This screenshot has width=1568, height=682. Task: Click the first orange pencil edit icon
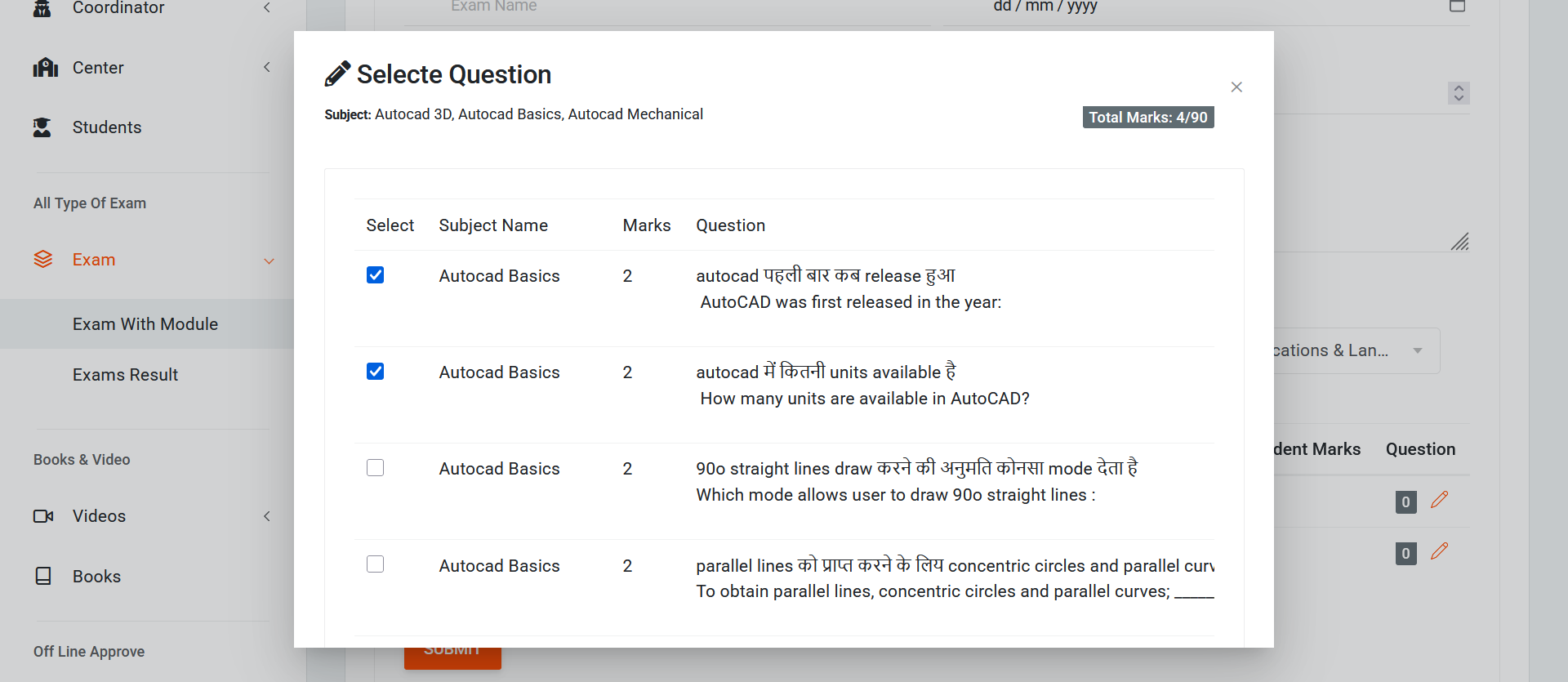[x=1439, y=500]
